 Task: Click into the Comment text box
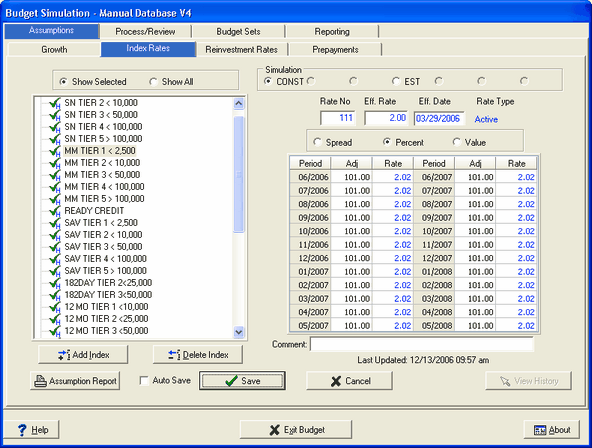(x=422, y=344)
